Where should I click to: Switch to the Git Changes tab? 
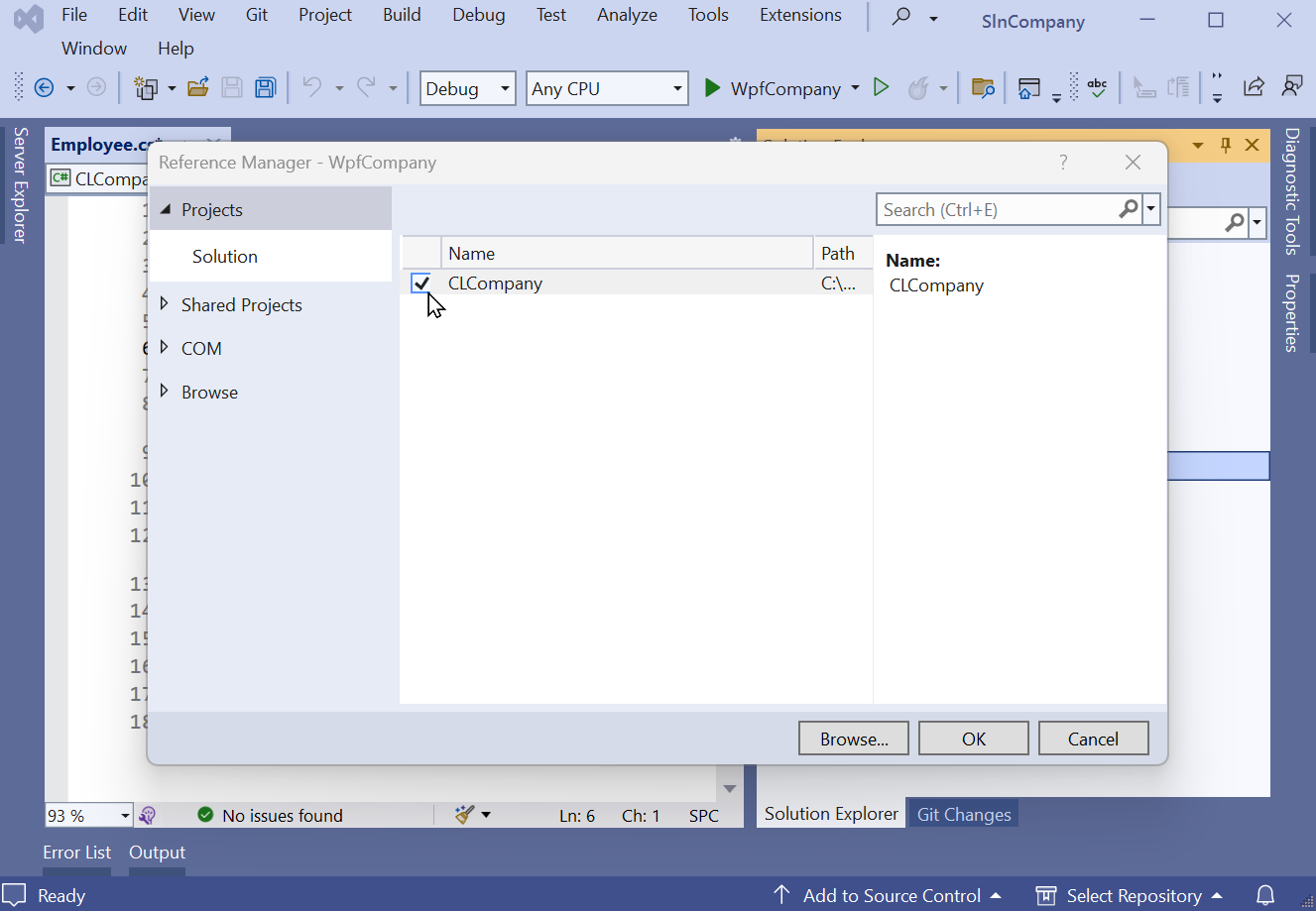point(963,814)
